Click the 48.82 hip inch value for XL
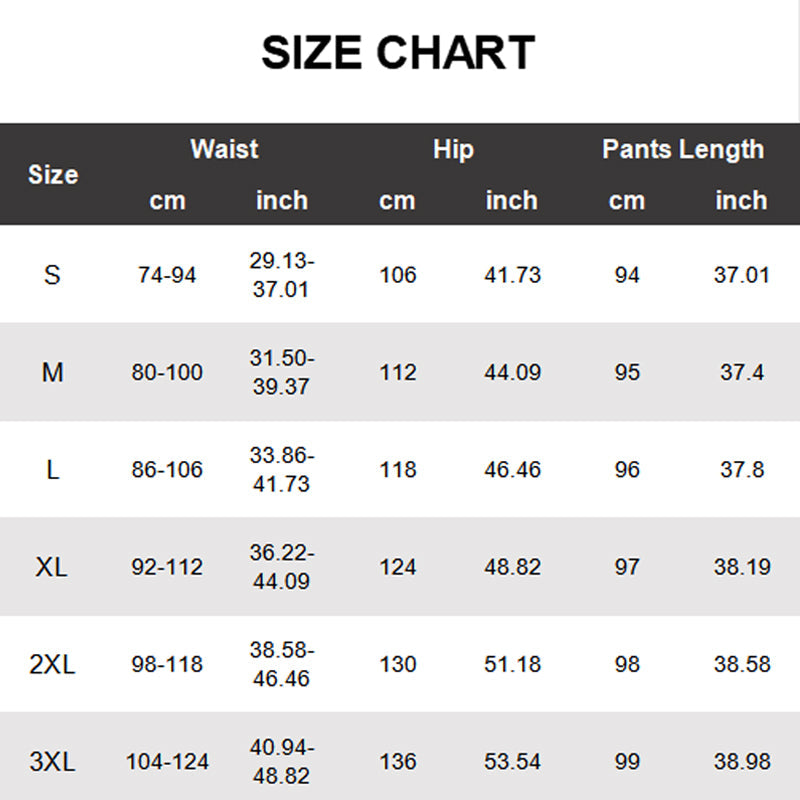The image size is (800, 800). click(x=512, y=567)
